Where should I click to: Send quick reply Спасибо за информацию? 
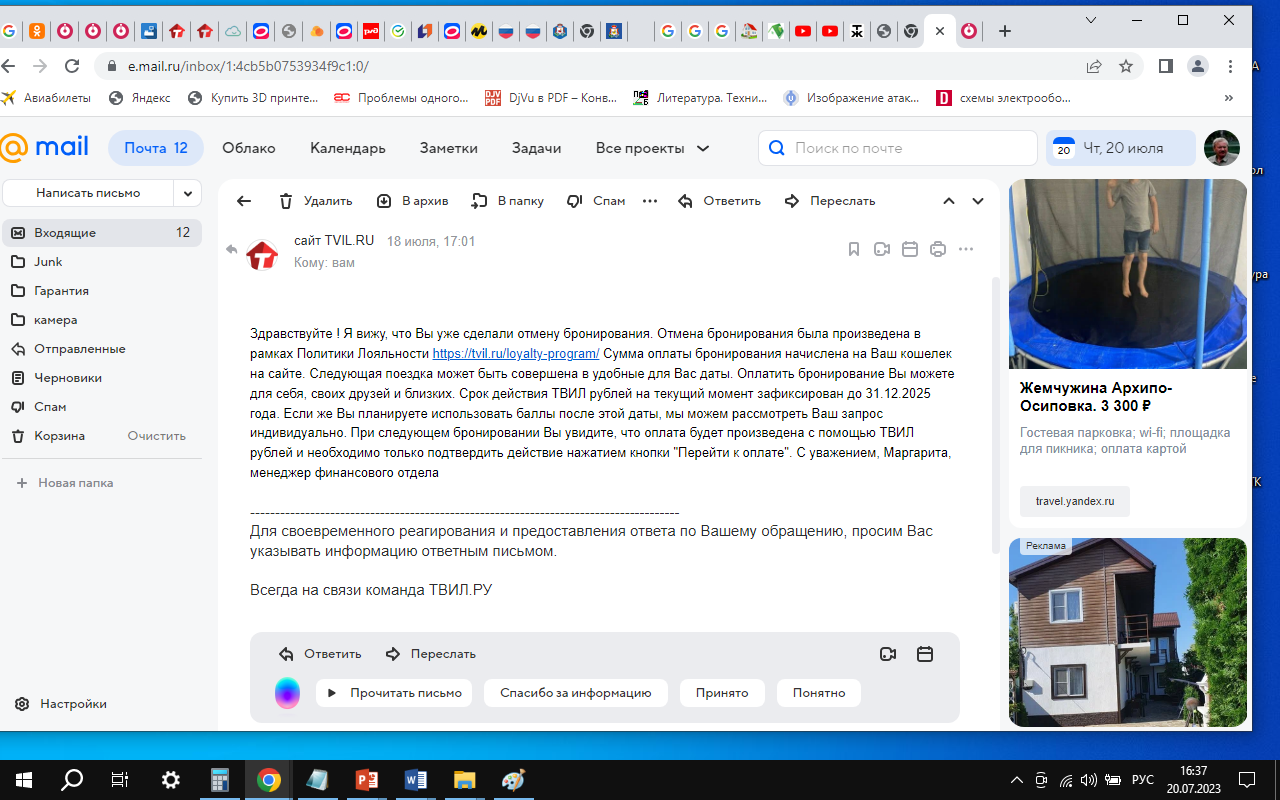tap(576, 693)
